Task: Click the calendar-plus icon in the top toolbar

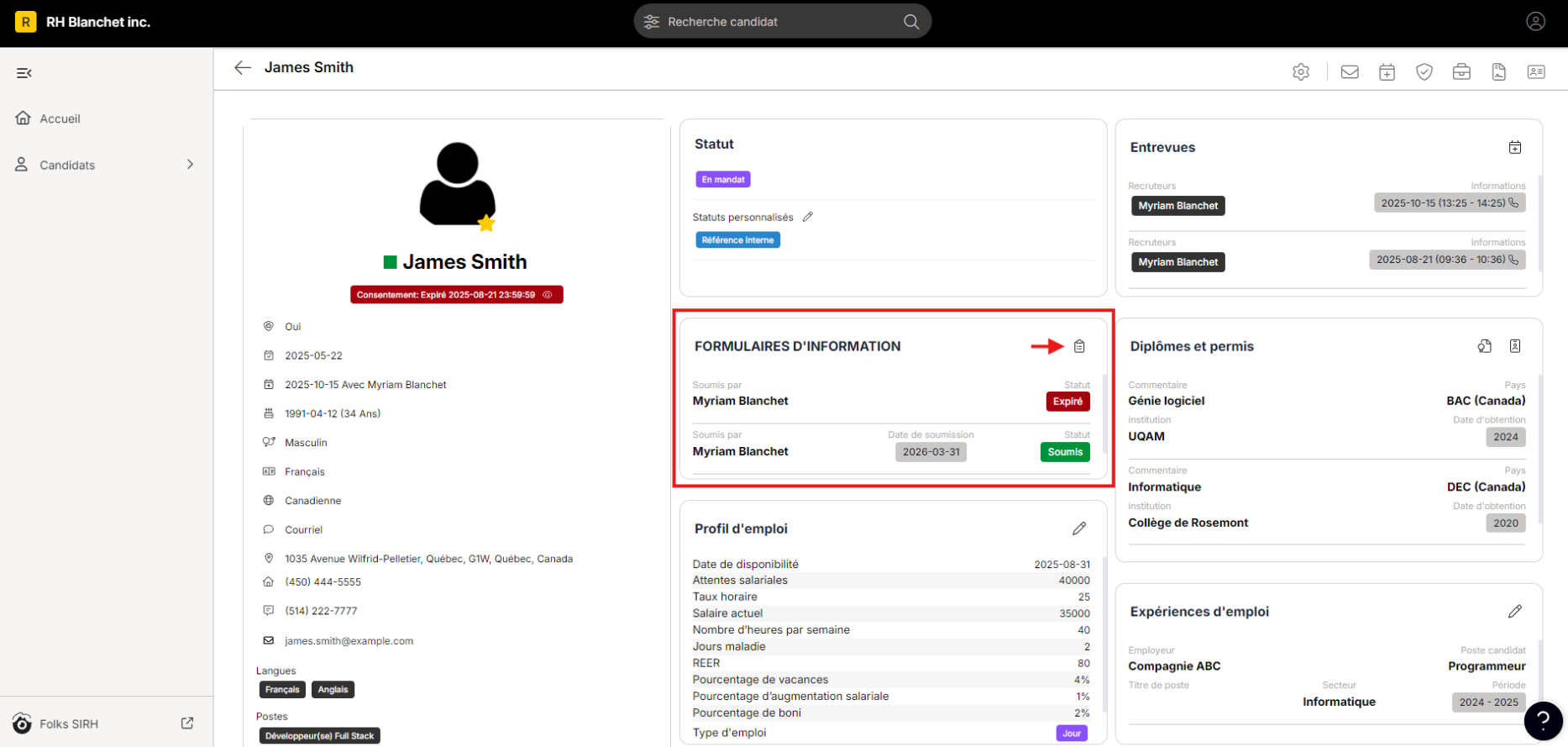Action: click(1387, 72)
